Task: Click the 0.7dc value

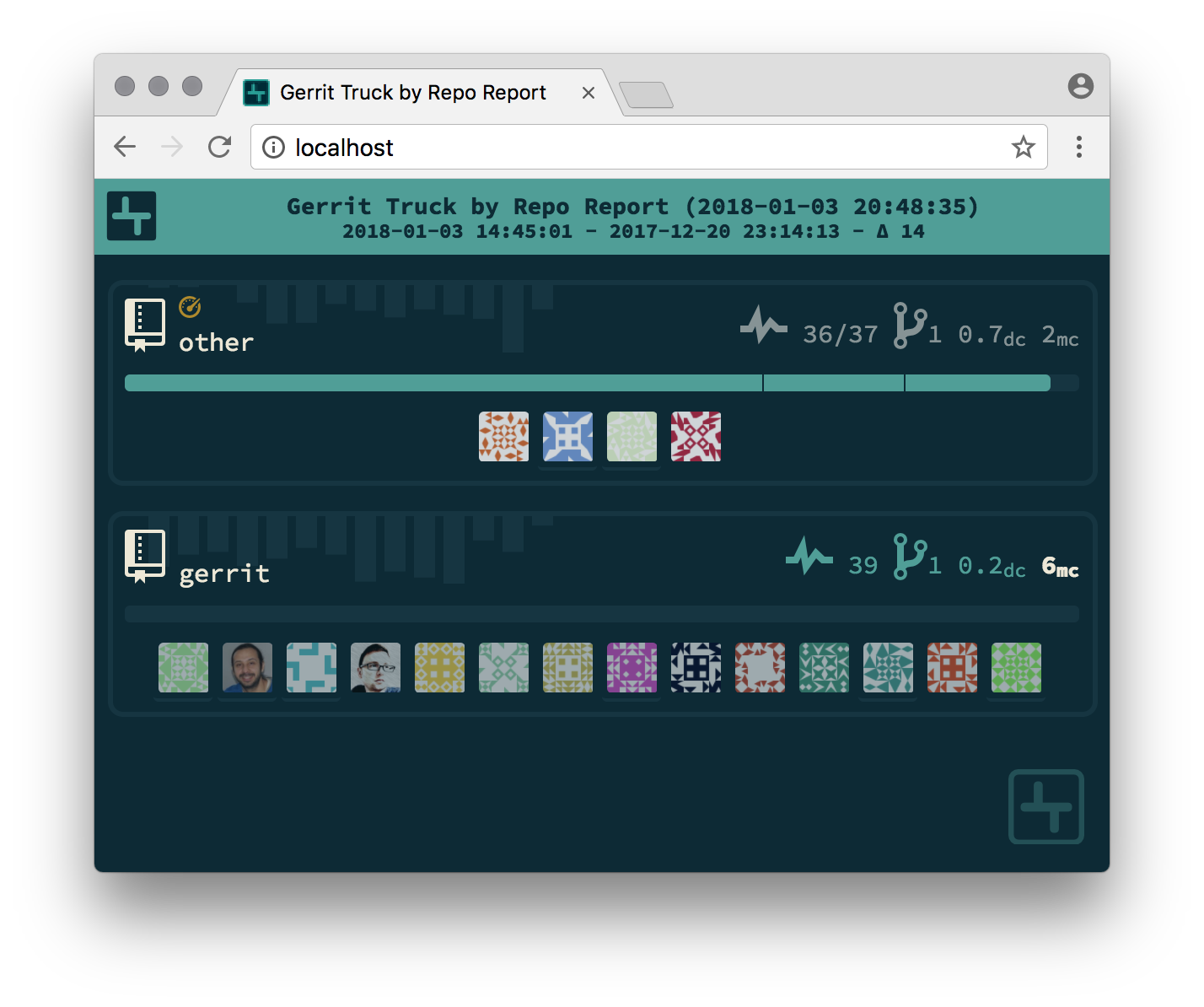Action: tap(992, 336)
